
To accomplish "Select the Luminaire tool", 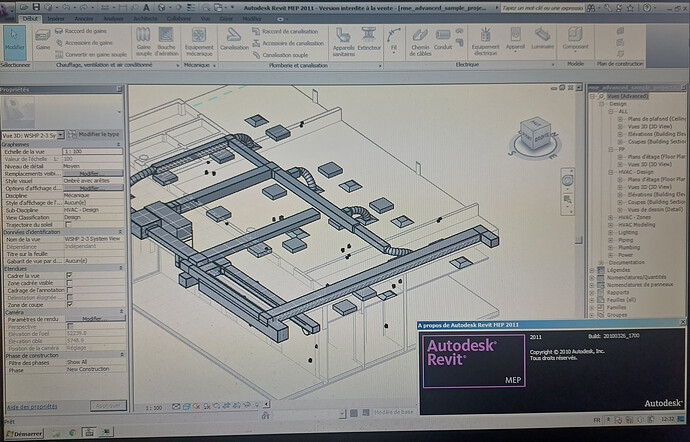I will (x=542, y=39).
